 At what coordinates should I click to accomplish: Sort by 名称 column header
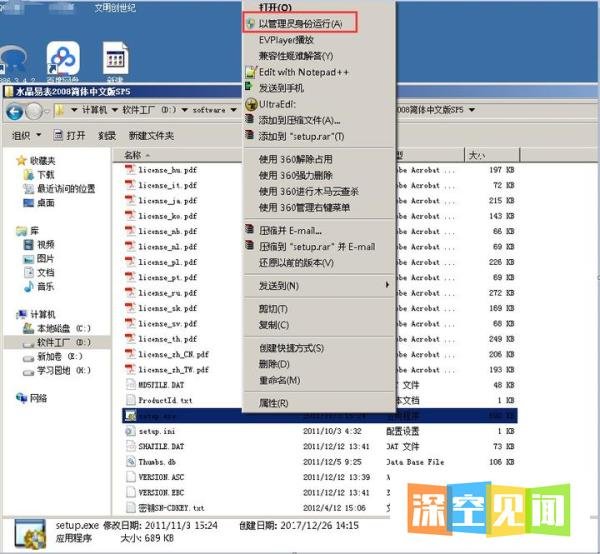point(133,155)
